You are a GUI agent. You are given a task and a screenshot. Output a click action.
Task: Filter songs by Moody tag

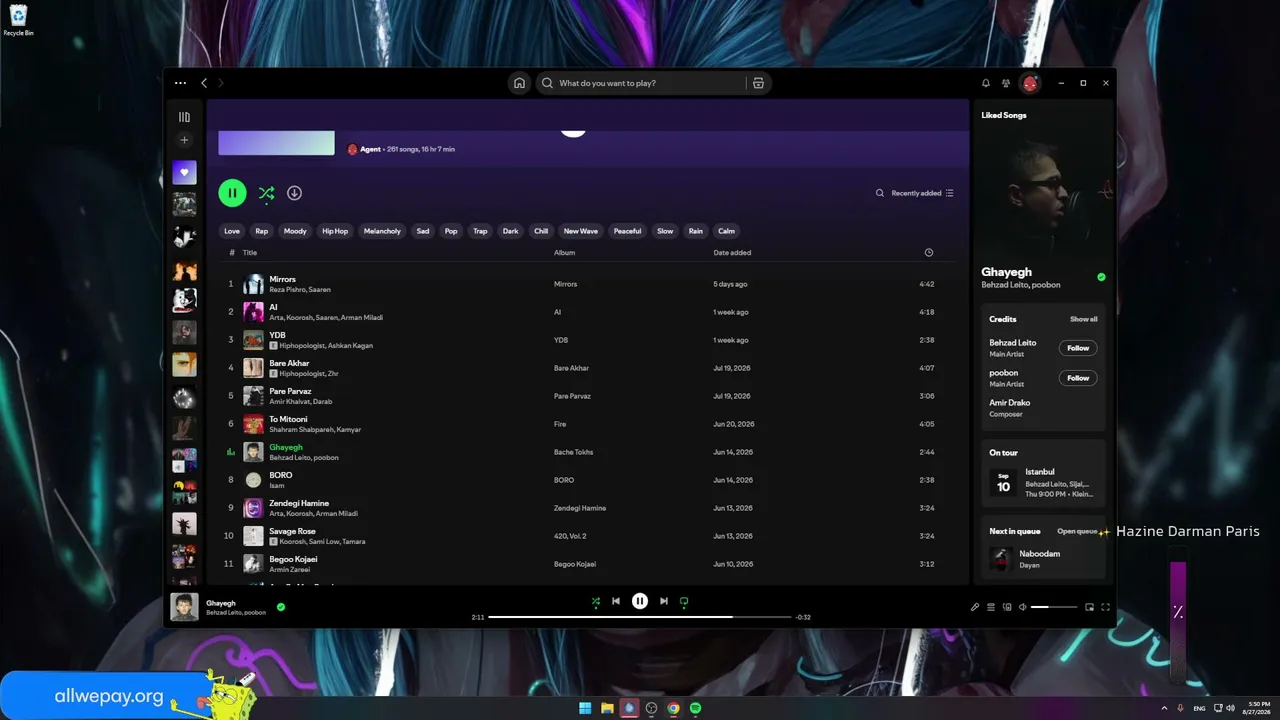tap(295, 231)
